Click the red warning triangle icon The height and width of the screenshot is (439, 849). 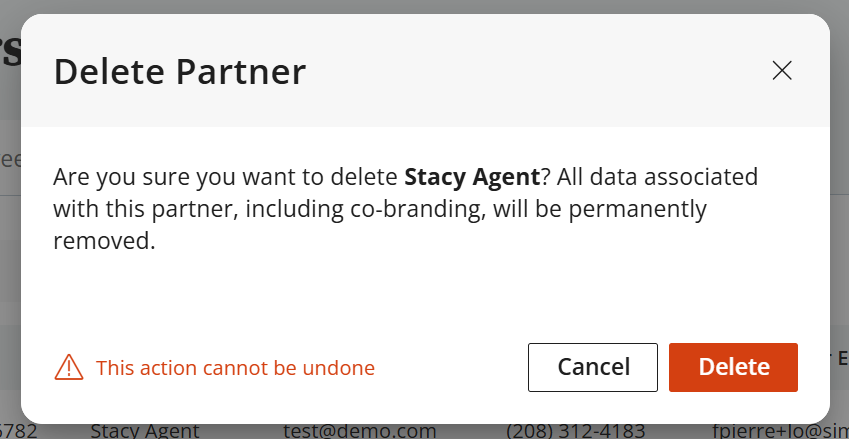pos(69,367)
